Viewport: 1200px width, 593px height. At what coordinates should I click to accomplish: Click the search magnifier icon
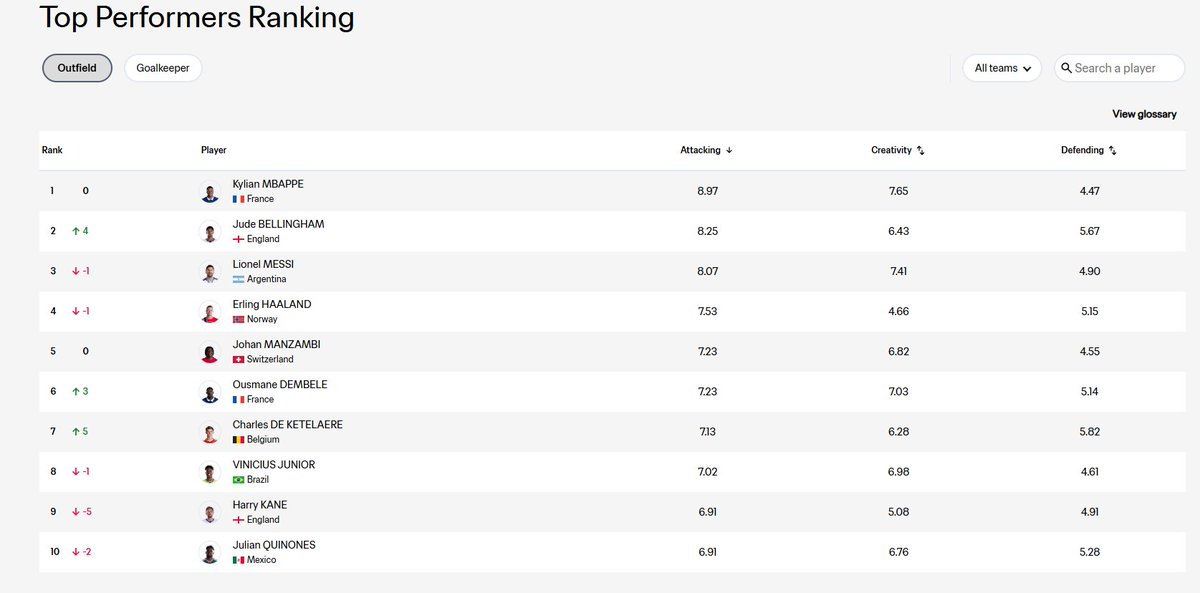(1066, 68)
